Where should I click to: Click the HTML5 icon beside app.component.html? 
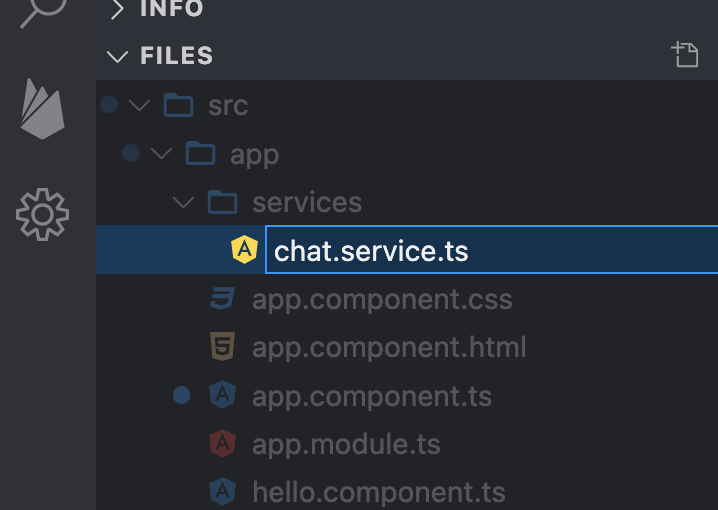click(x=223, y=347)
